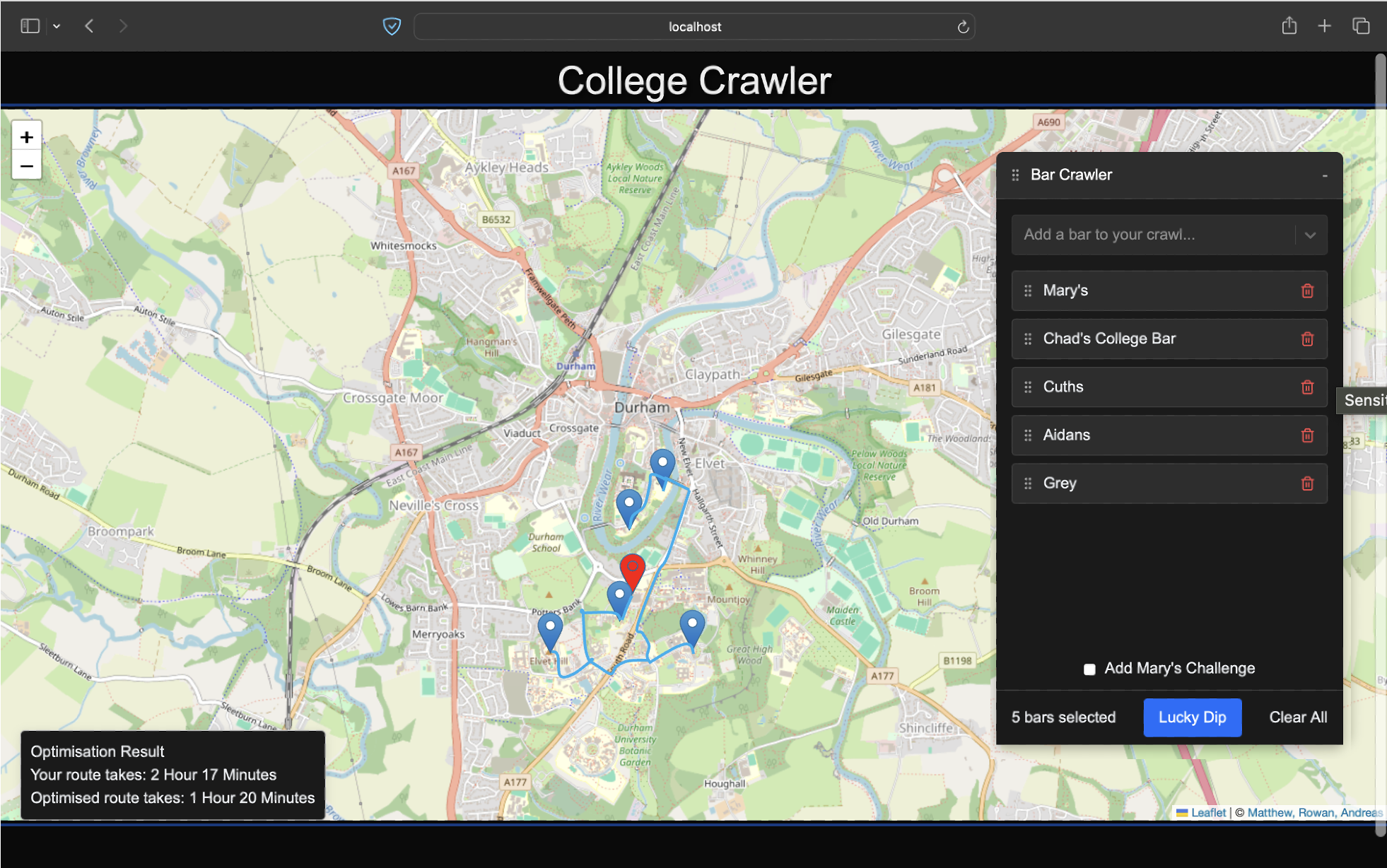Minimize the Bar Crawler panel
Viewport: 1387px width, 868px height.
click(1324, 175)
